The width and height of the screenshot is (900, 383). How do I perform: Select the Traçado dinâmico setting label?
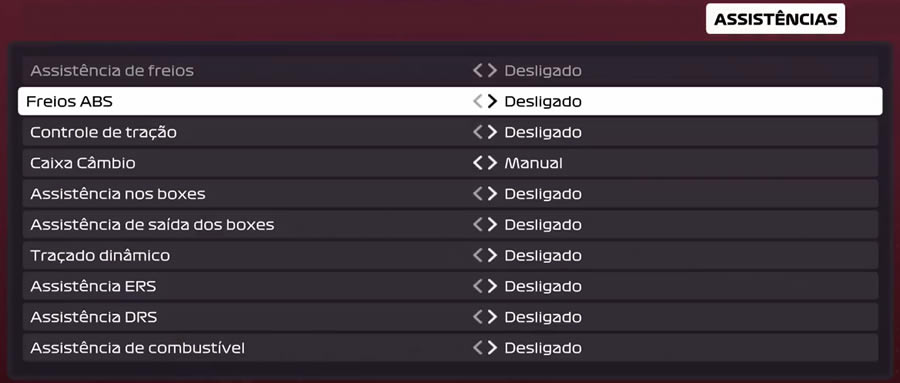tap(100, 256)
